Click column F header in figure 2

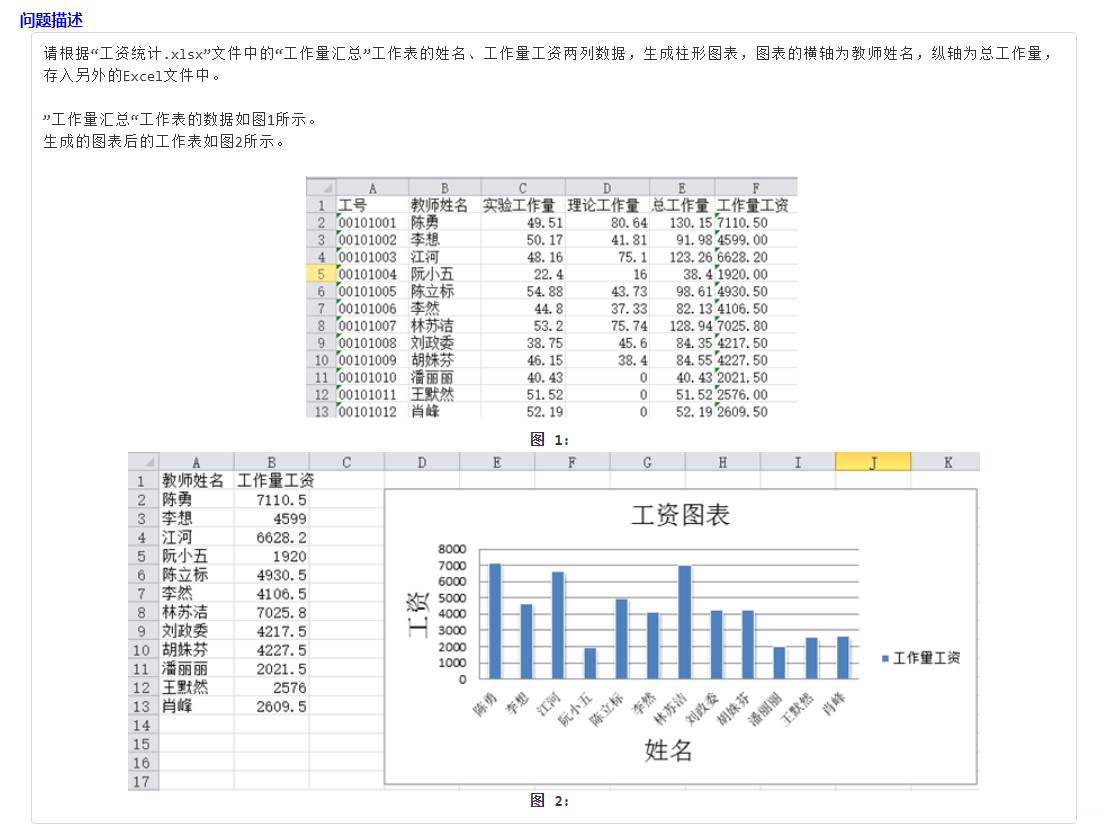572,462
